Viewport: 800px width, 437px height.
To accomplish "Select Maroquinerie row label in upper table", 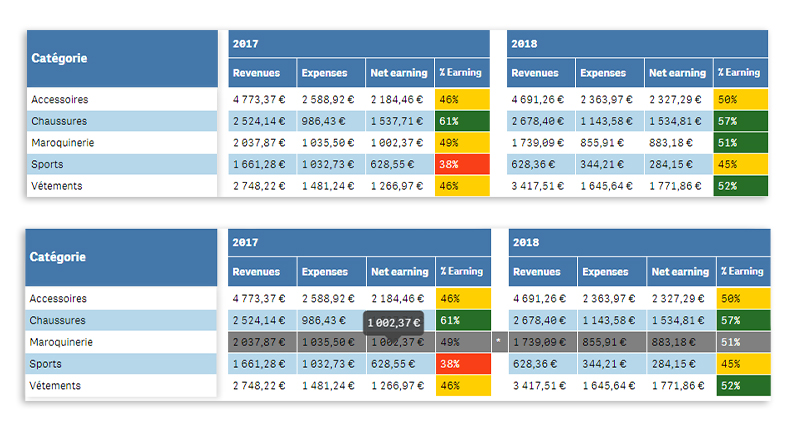I will 122,143.
